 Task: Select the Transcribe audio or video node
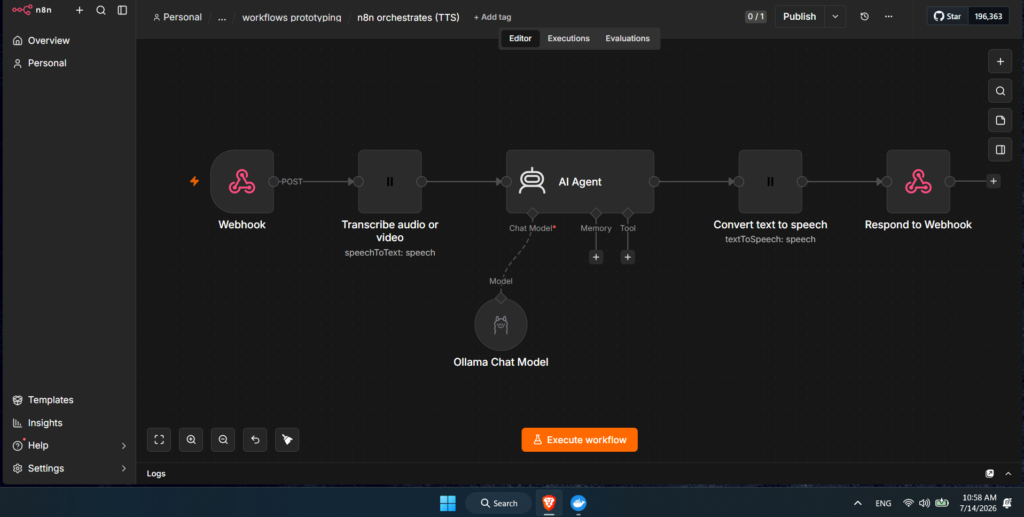pyautogui.click(x=390, y=181)
